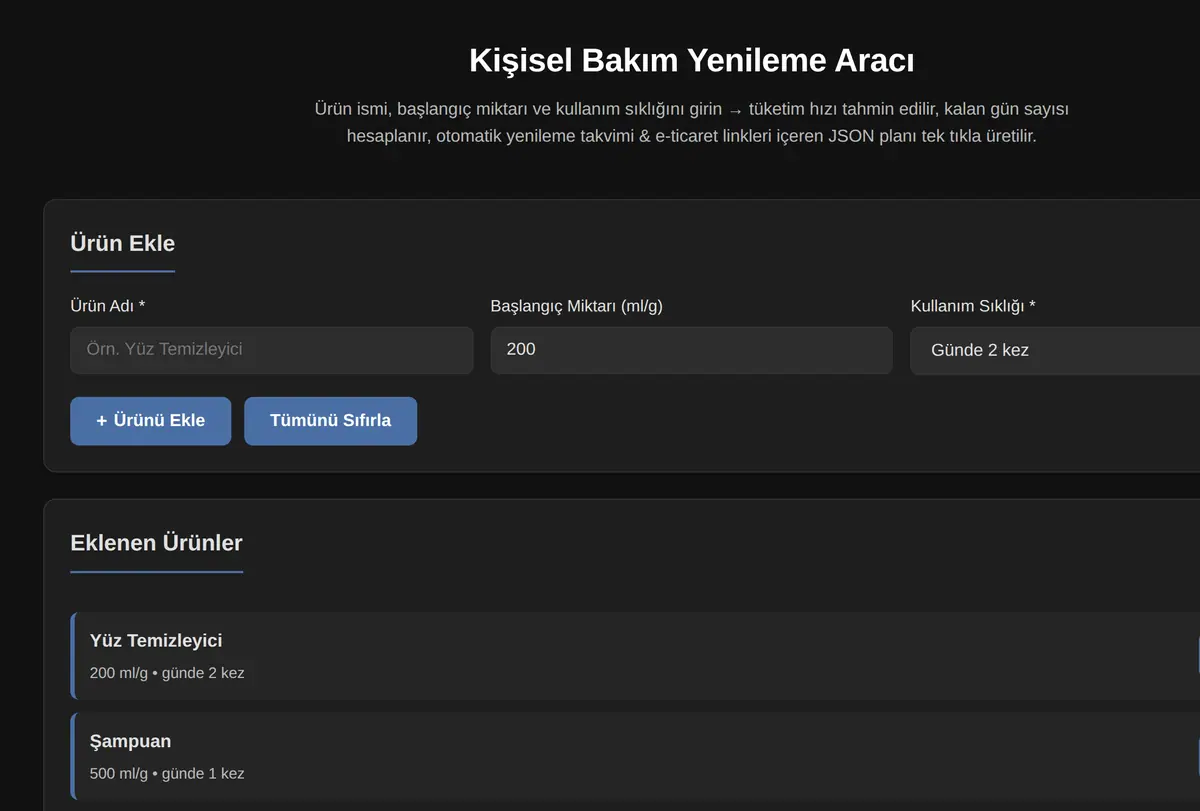Click the Ürün Adı * label

108,306
